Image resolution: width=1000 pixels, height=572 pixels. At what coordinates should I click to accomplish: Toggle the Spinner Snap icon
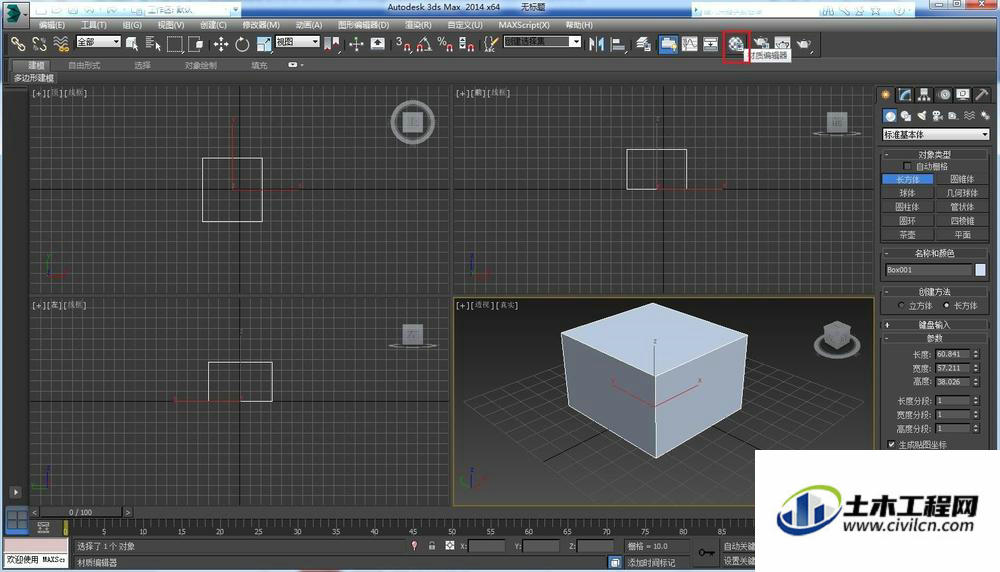coord(467,44)
